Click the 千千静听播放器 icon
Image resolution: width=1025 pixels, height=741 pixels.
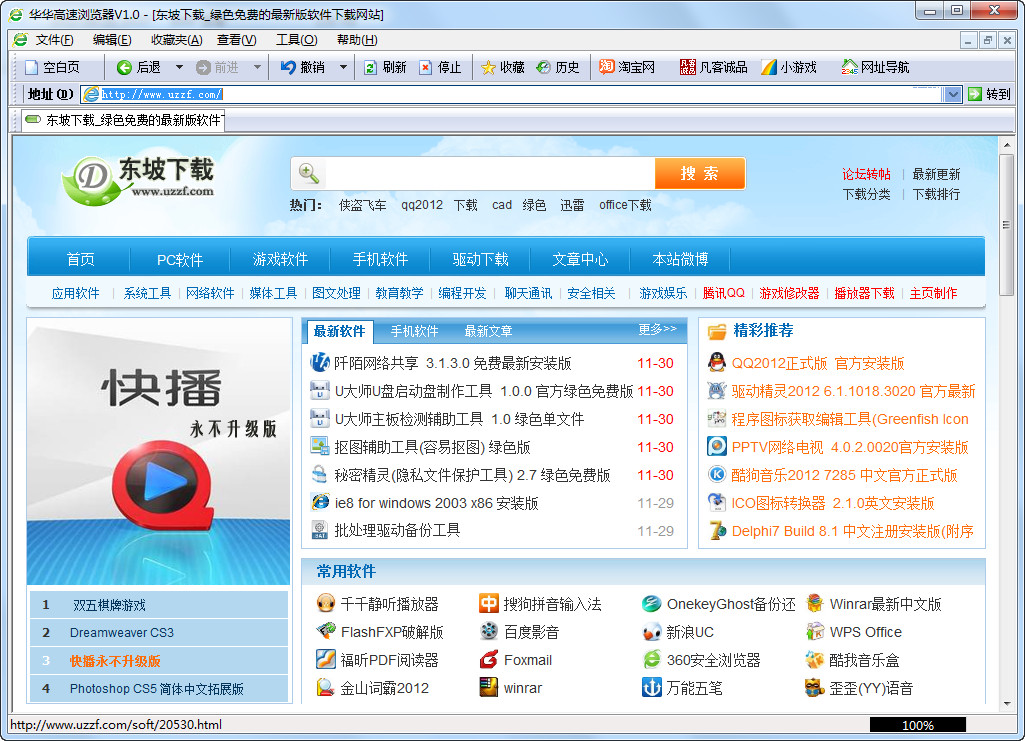tap(326, 603)
